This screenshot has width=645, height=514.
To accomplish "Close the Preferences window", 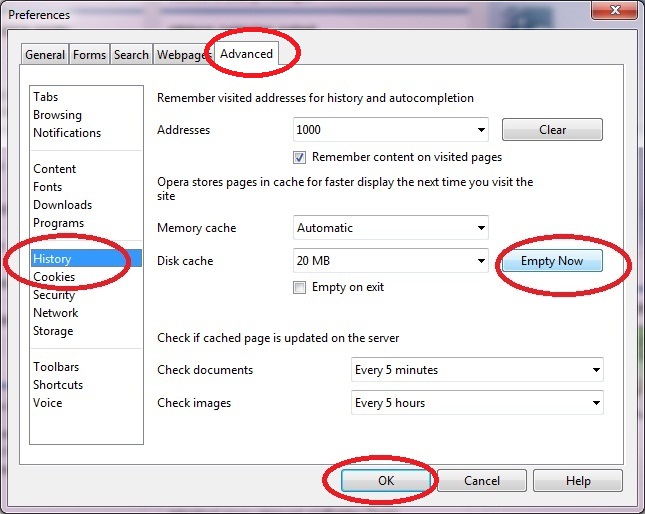I will (x=615, y=9).
